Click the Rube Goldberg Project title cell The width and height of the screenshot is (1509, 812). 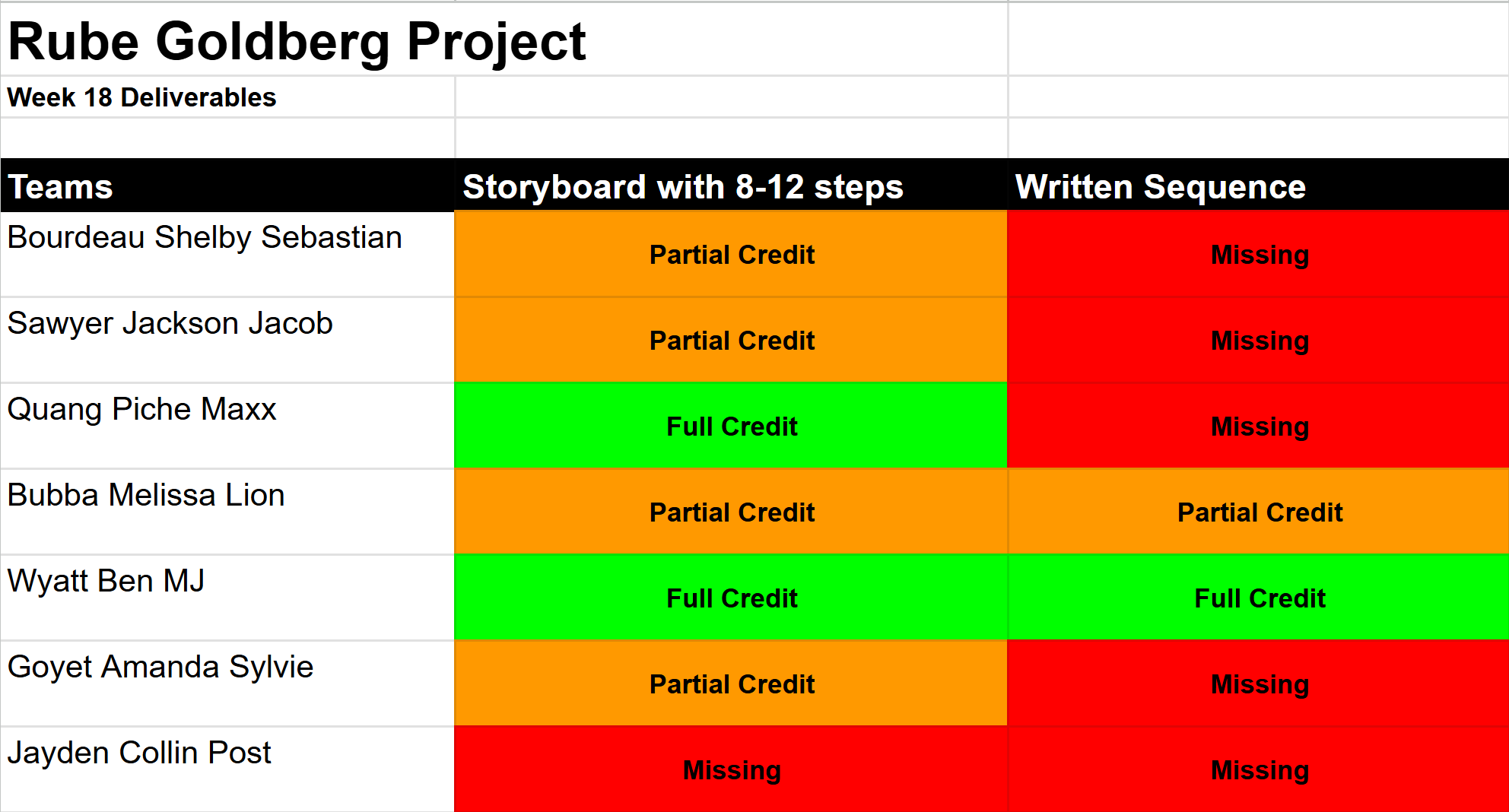tap(297, 41)
